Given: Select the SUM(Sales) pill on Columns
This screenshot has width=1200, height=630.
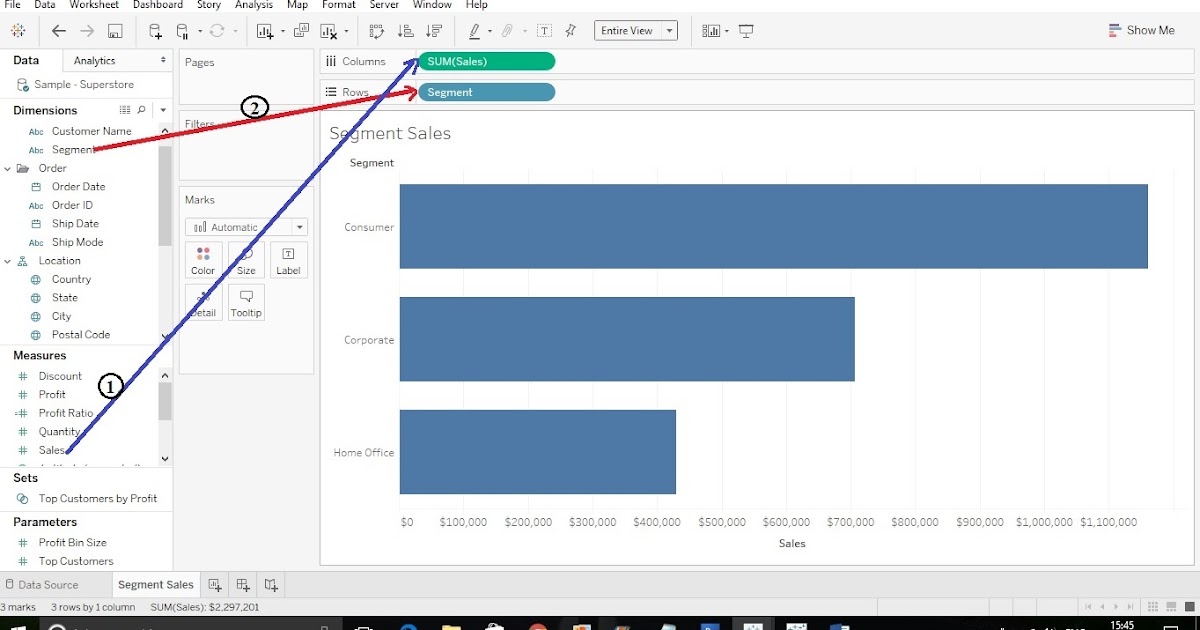Looking at the screenshot, I should (x=487, y=61).
